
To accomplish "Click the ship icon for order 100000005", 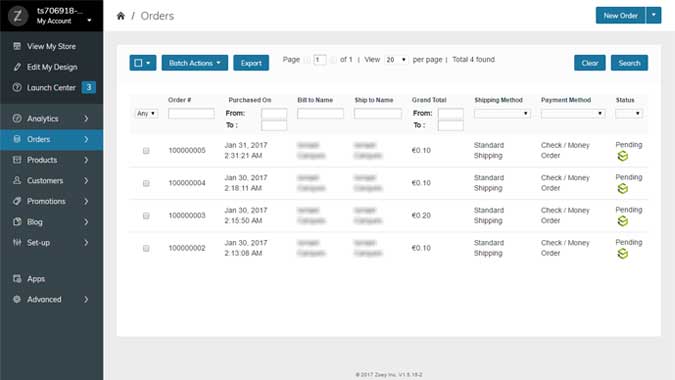I will pyautogui.click(x=622, y=156).
